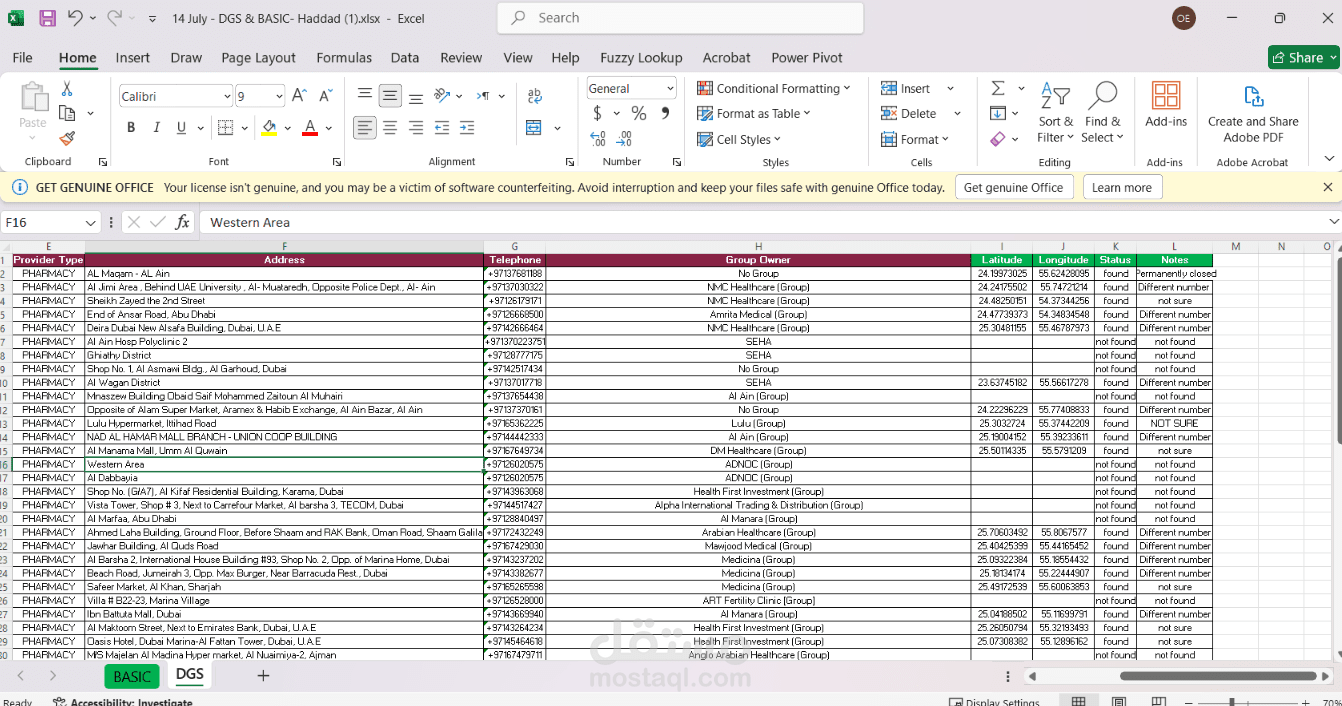Open the General number format dropdown
The width and height of the screenshot is (1342, 706).
668,88
